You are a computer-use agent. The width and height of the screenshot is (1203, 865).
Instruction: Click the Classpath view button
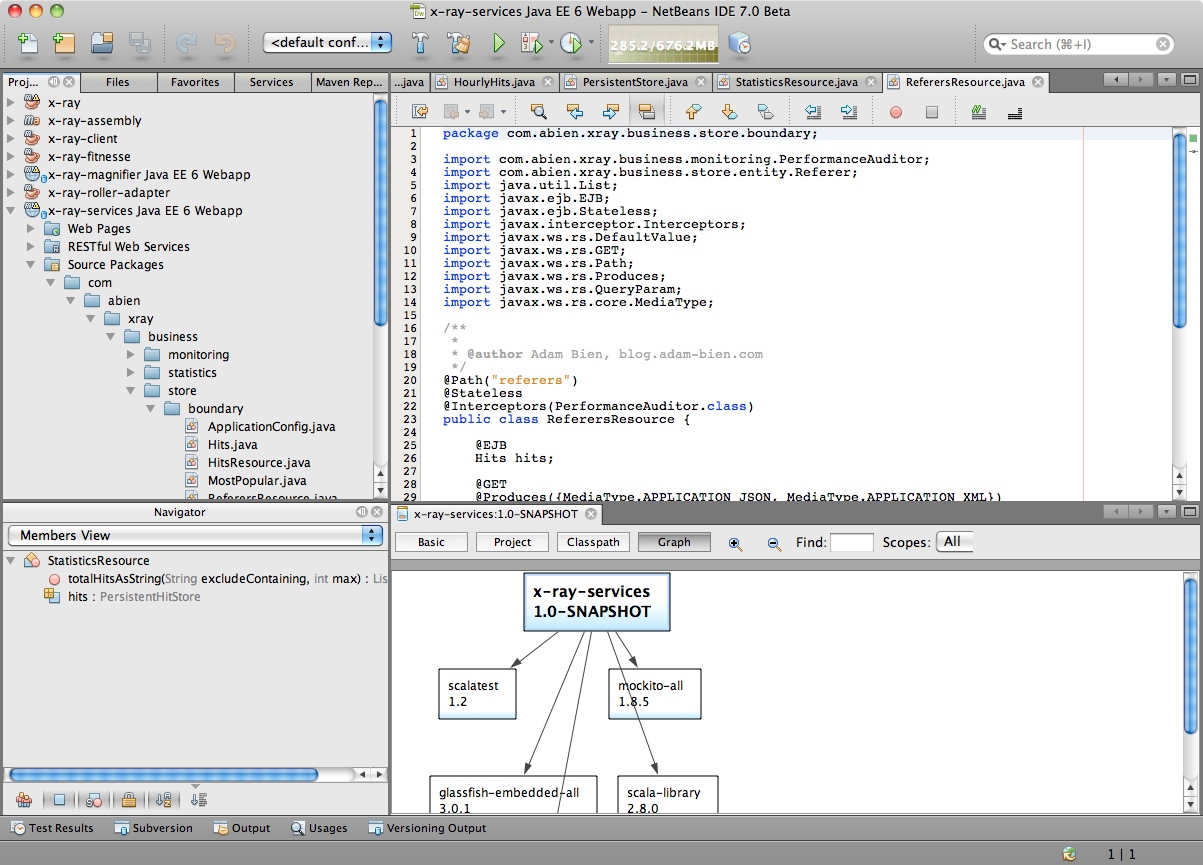pos(593,542)
